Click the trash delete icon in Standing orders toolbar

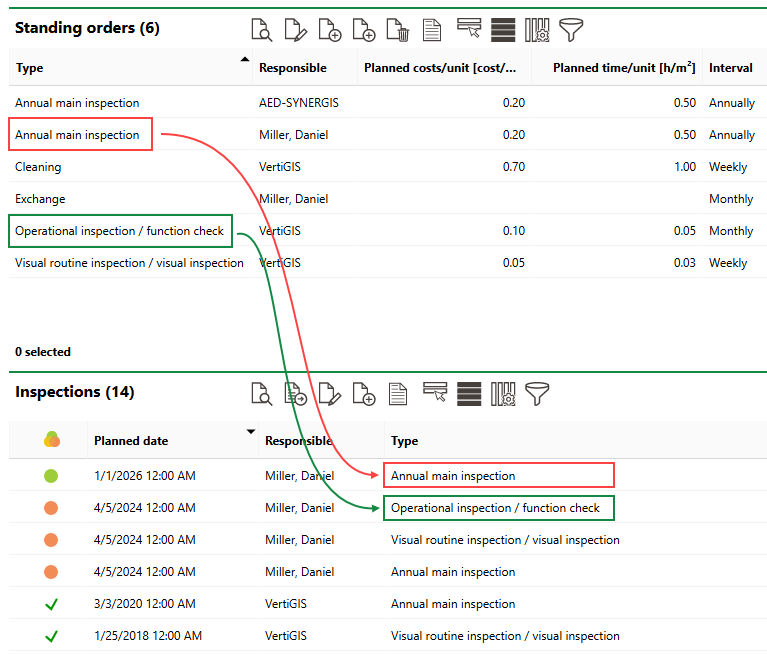398,30
